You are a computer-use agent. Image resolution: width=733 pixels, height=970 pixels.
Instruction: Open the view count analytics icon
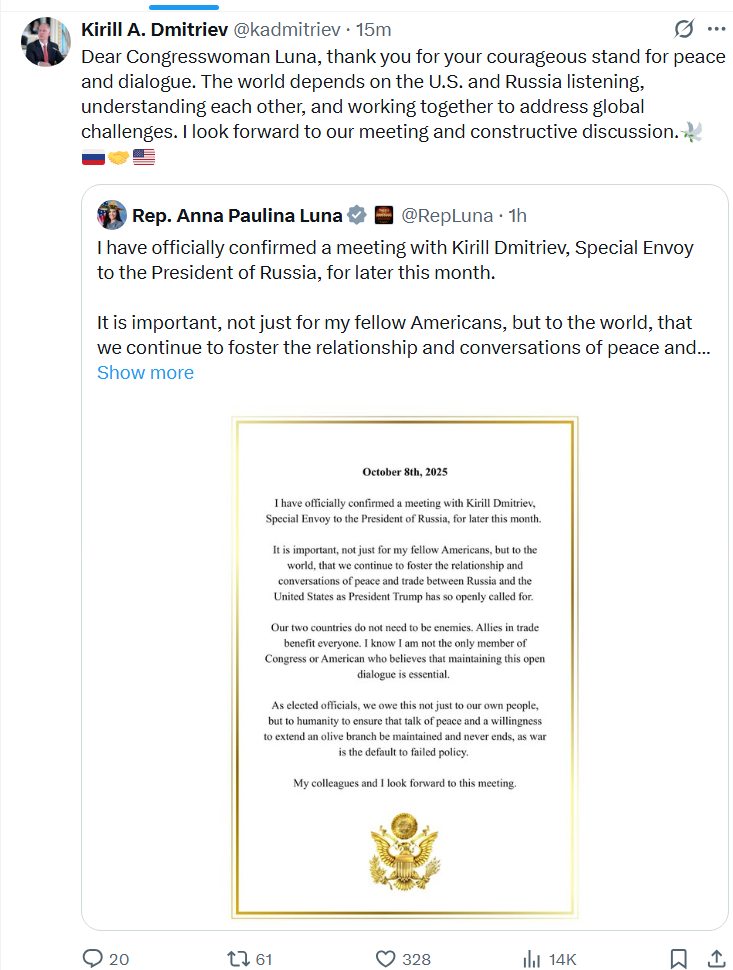[532, 958]
